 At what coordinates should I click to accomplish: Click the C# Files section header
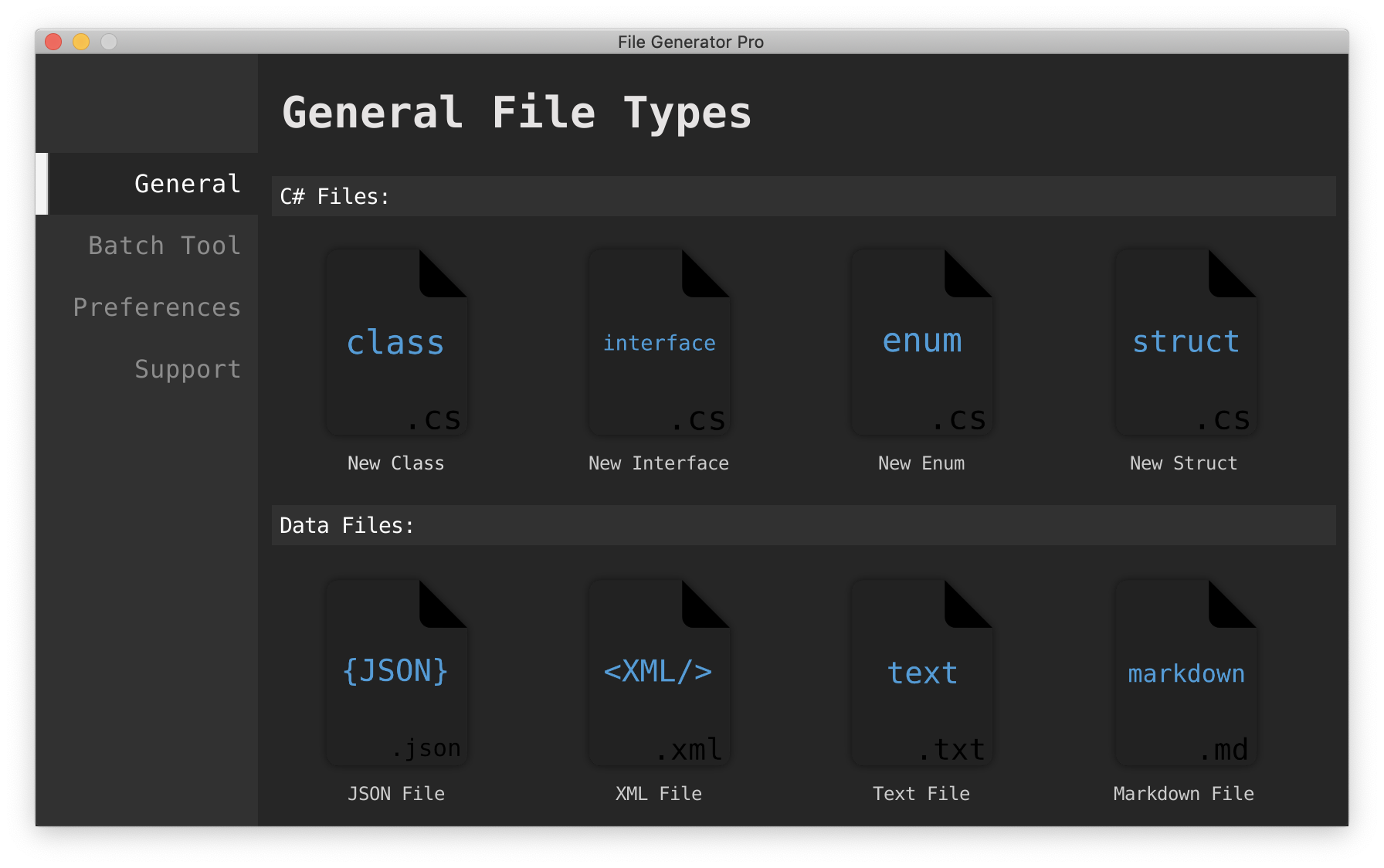click(804, 196)
